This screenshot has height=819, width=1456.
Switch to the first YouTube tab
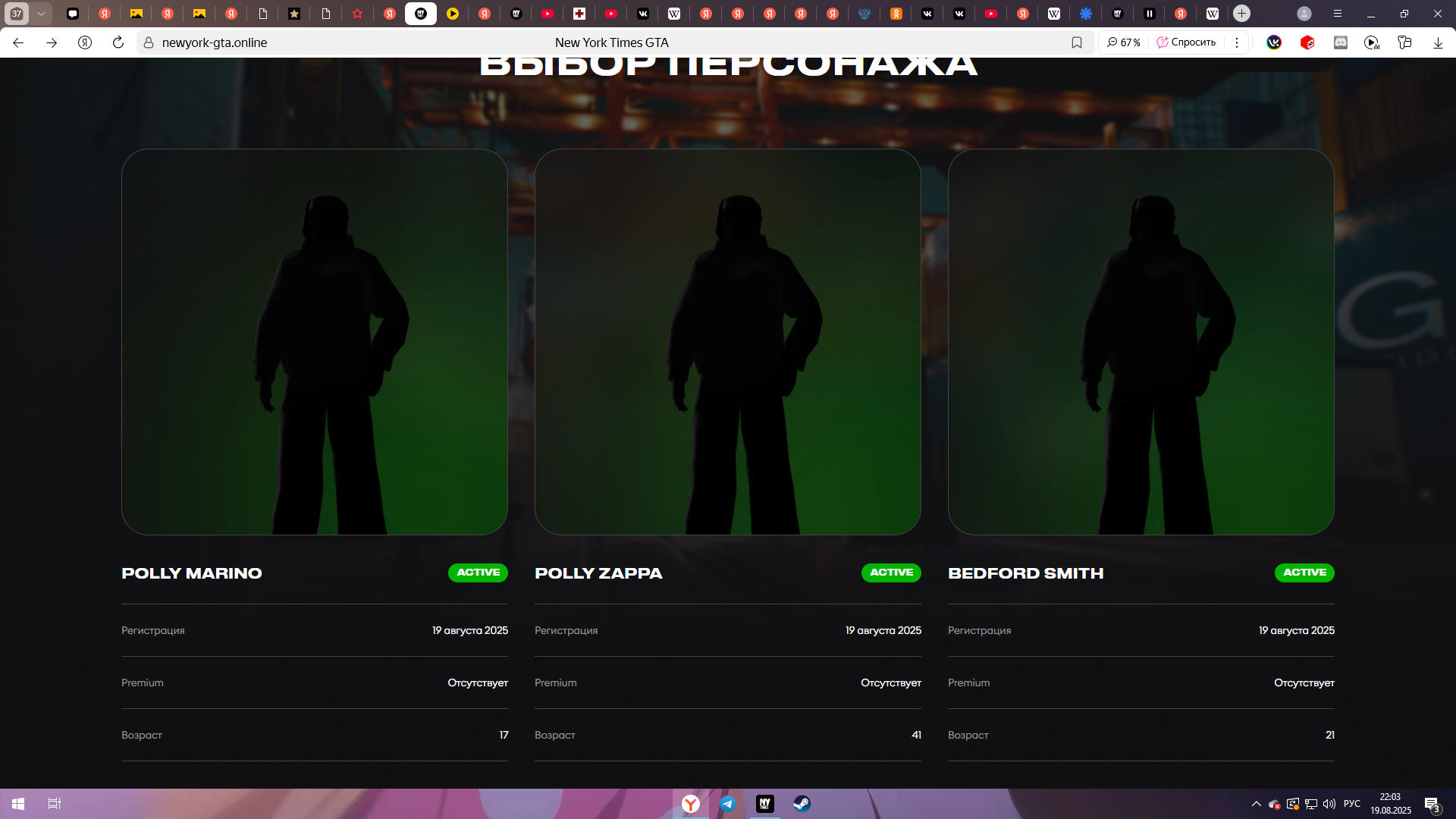tap(548, 14)
